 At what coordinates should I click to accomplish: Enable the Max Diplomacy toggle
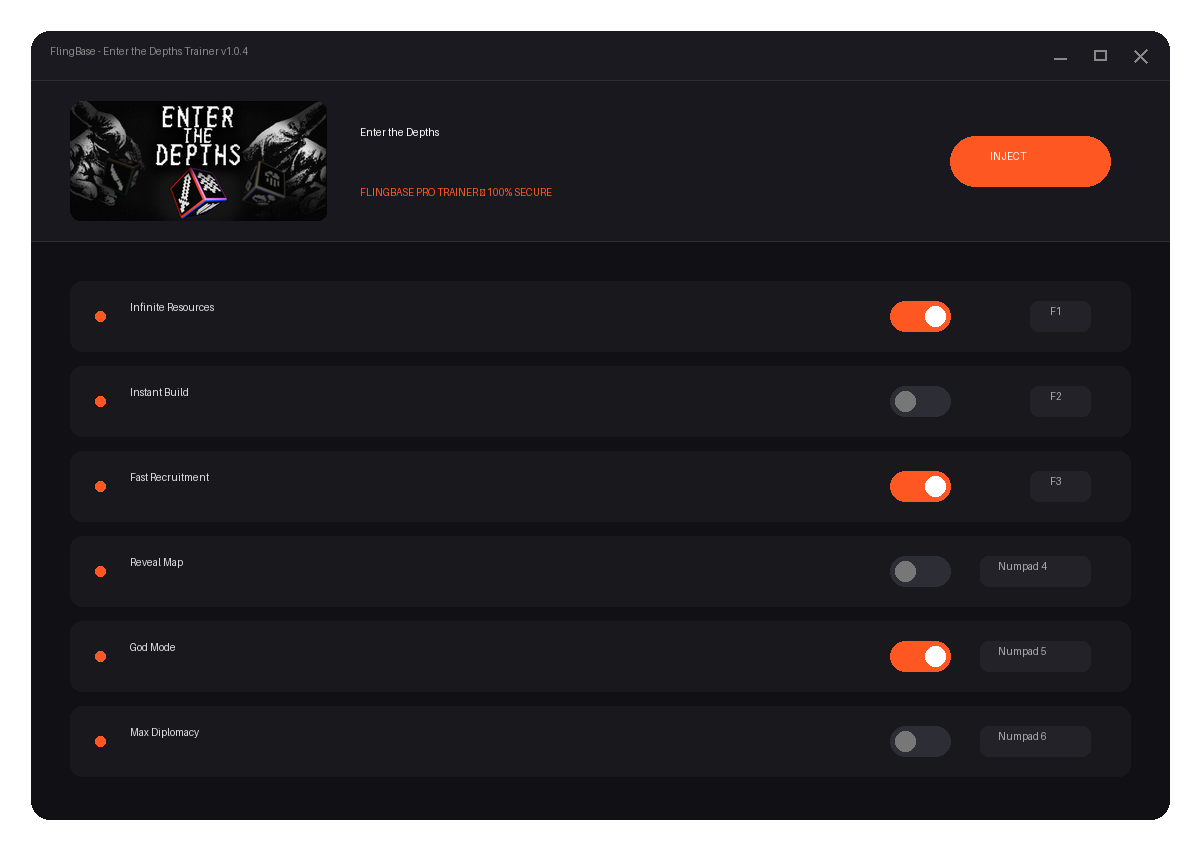(920, 741)
